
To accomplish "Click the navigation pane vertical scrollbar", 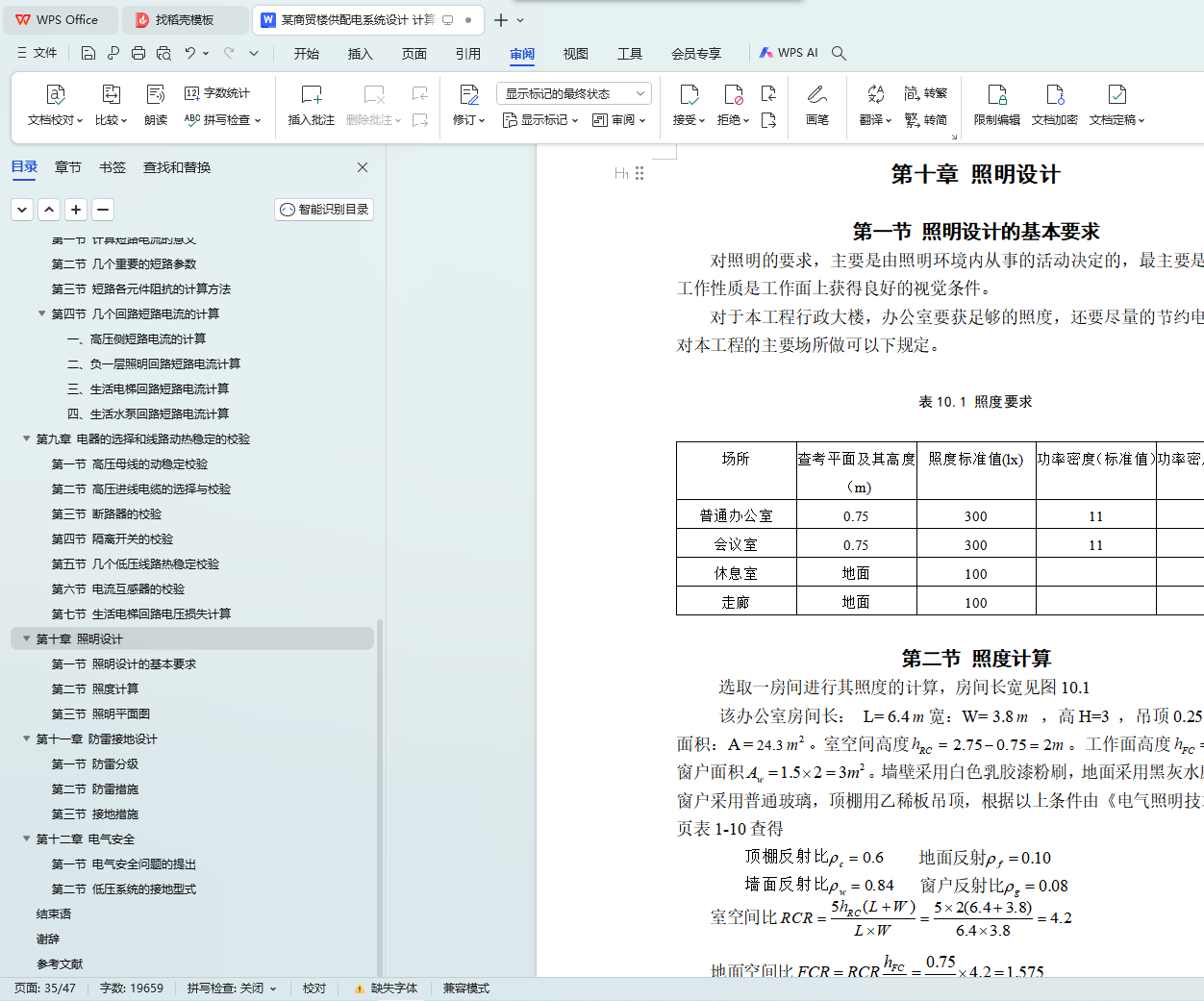I will pyautogui.click(x=380, y=798).
